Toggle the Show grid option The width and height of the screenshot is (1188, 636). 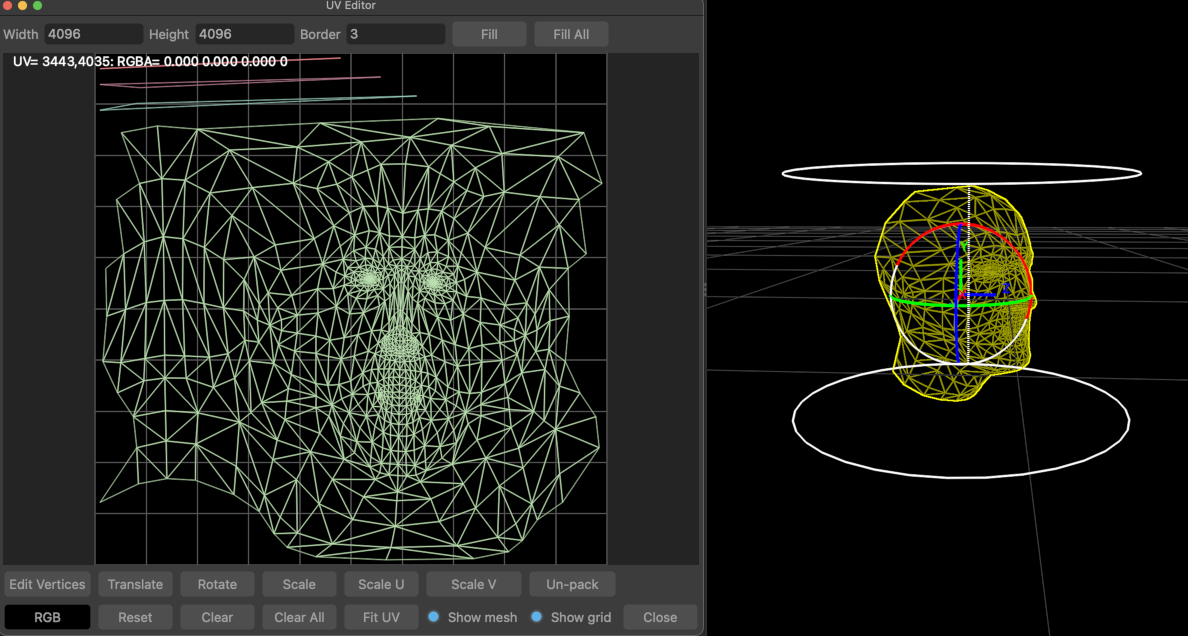537,617
